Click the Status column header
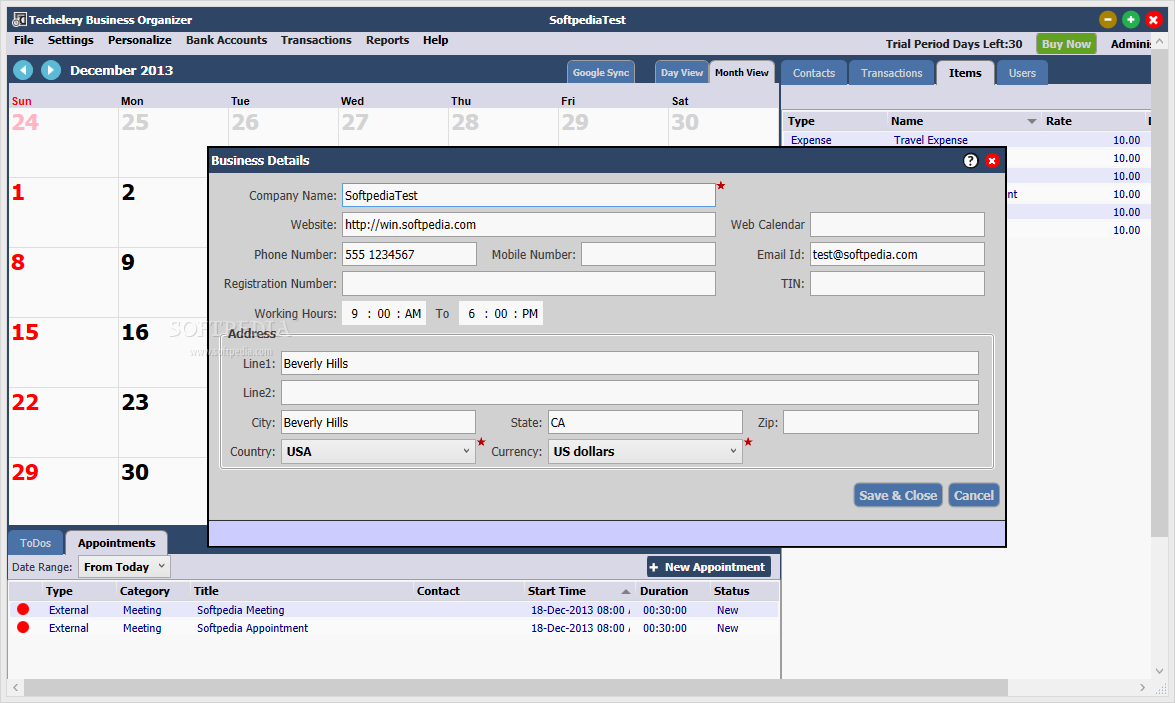Image resolution: width=1175 pixels, height=703 pixels. (x=731, y=591)
